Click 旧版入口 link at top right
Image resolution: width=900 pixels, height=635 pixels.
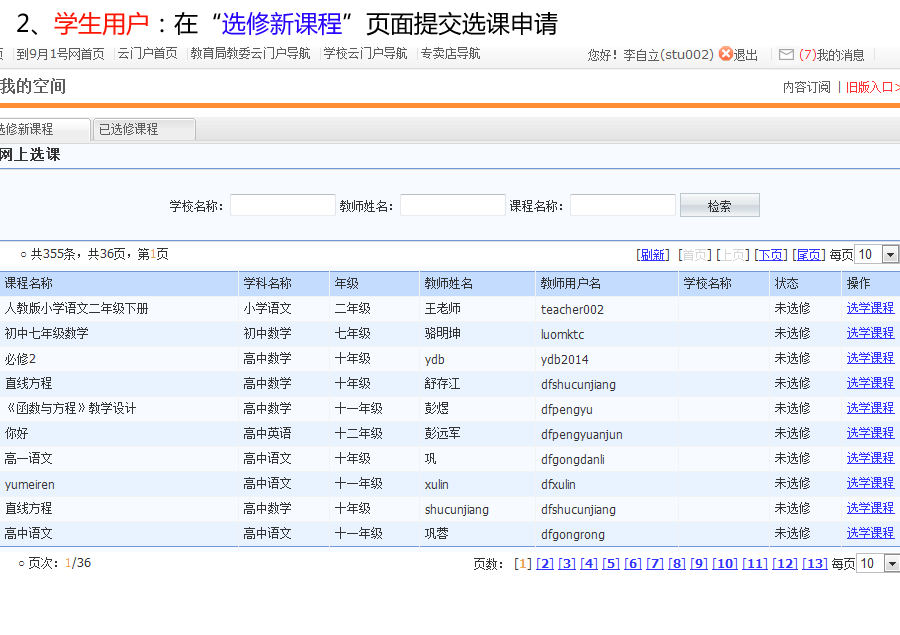tap(870, 87)
